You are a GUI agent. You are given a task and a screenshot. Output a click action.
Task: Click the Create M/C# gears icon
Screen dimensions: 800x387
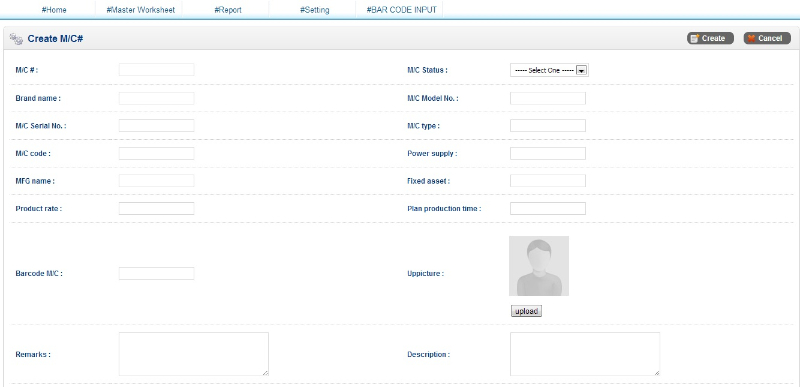(x=16, y=39)
